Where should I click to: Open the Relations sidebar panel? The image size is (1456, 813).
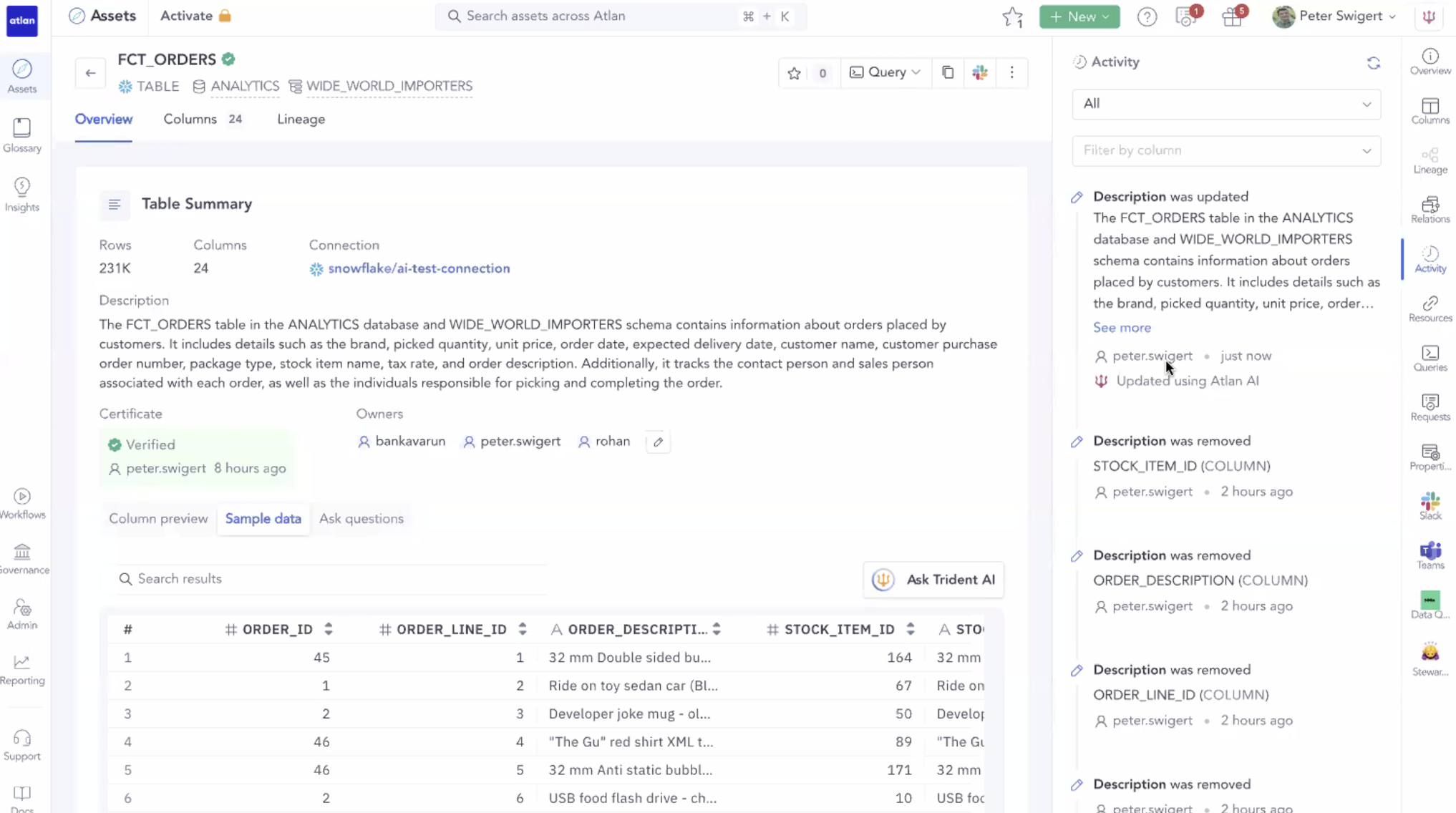point(1430,210)
